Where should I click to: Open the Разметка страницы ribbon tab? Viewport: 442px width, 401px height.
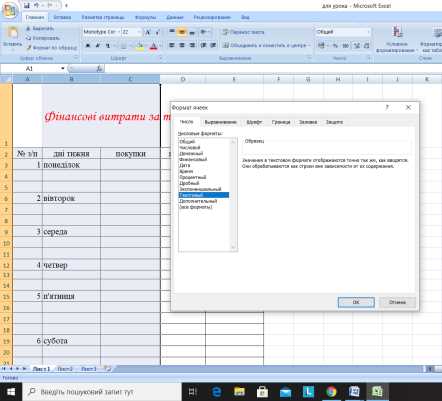pyautogui.click(x=103, y=17)
